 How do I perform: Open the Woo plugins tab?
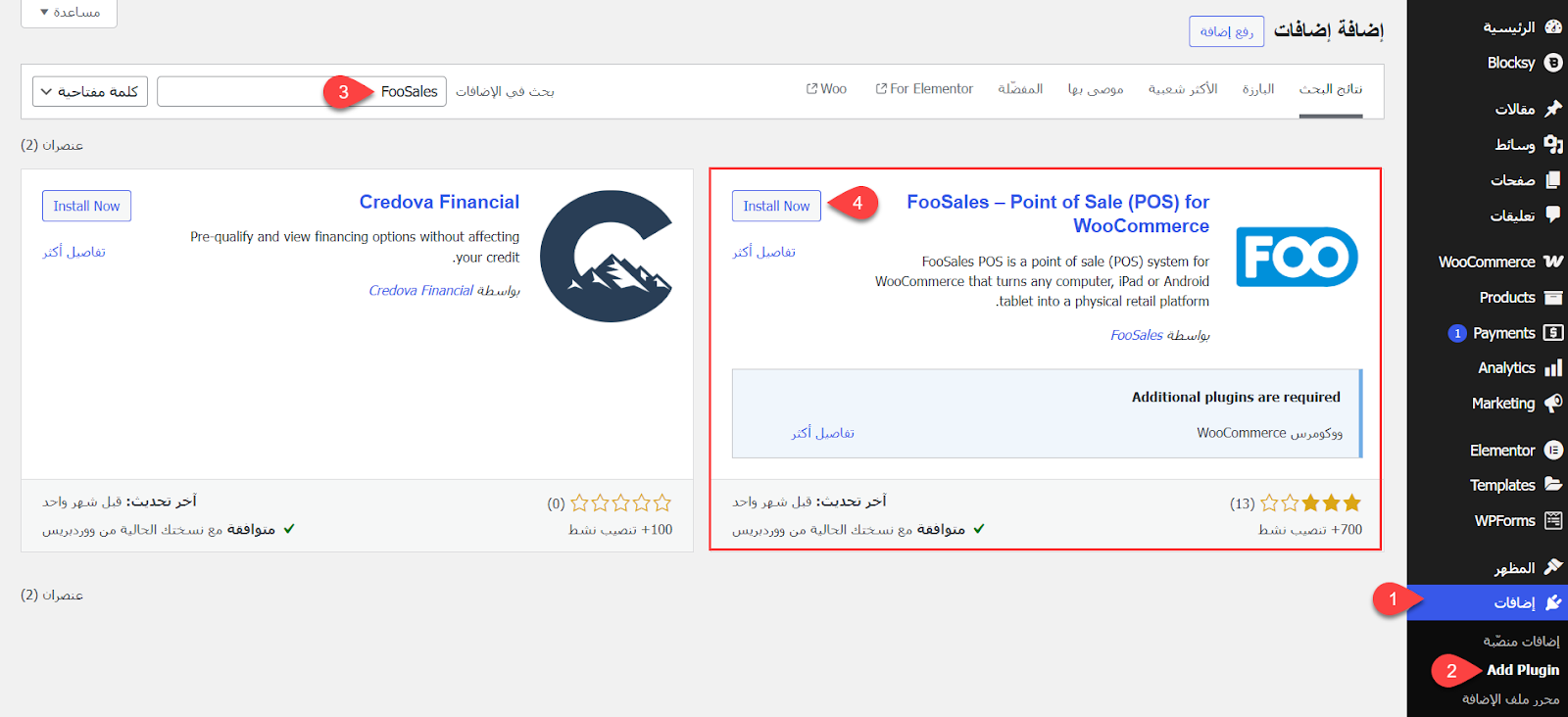tap(826, 89)
